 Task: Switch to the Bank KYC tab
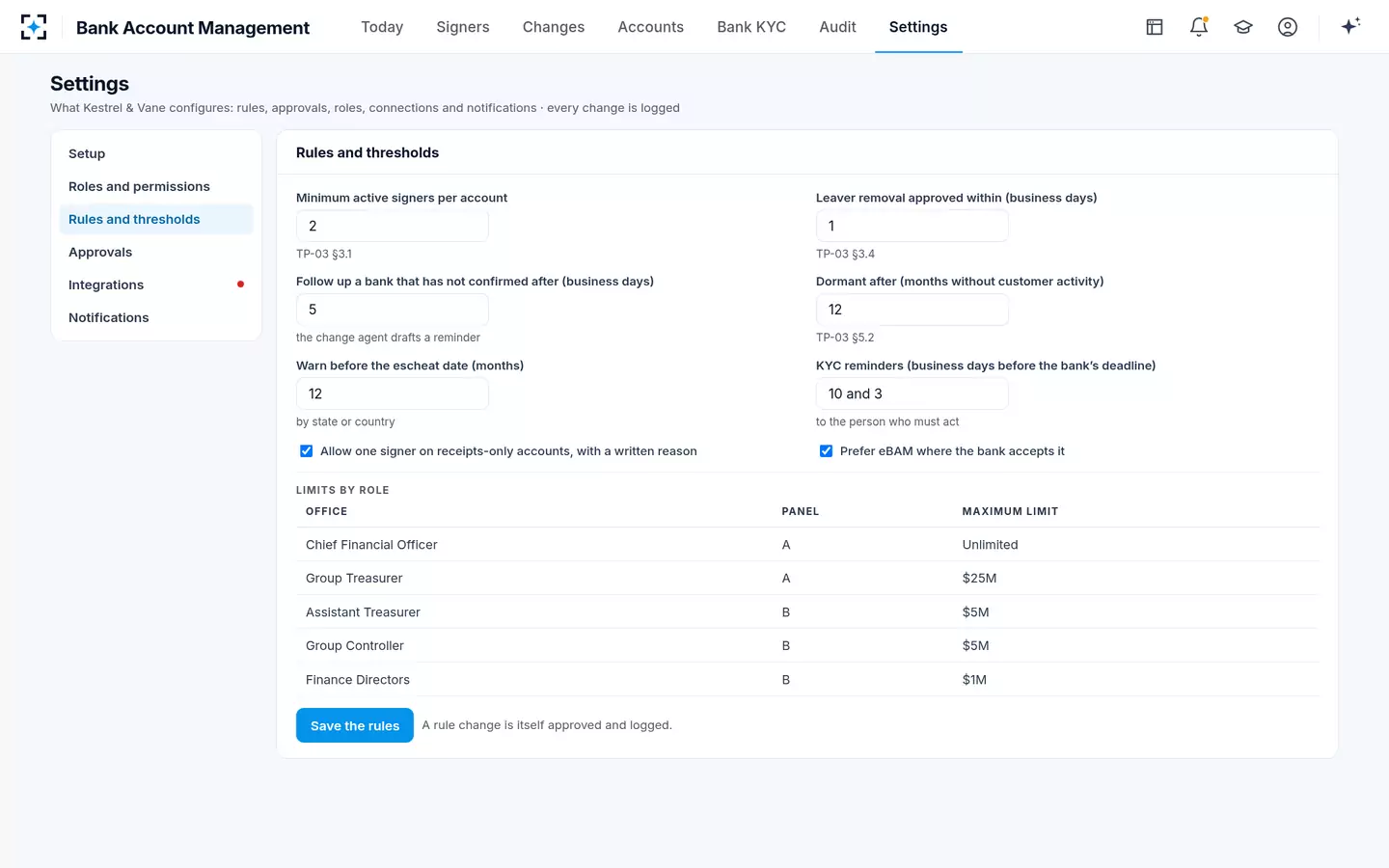751,27
